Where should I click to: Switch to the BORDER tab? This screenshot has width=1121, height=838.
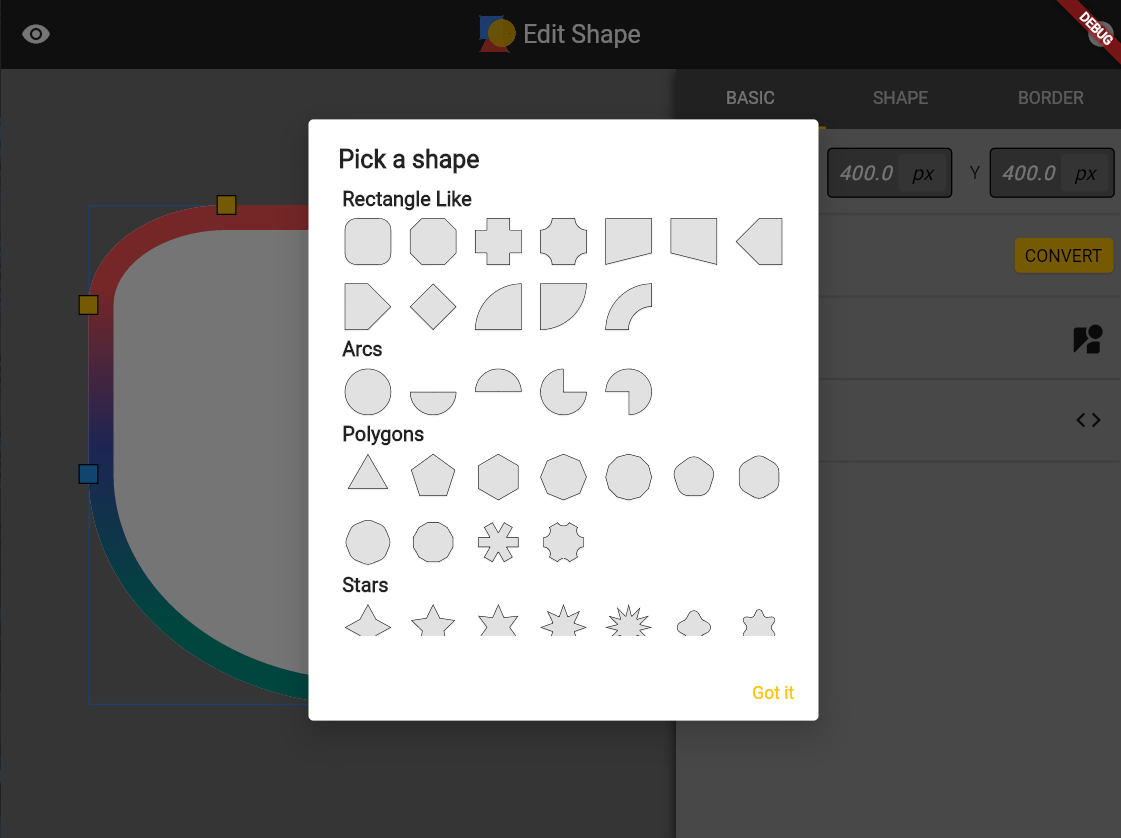point(1050,98)
